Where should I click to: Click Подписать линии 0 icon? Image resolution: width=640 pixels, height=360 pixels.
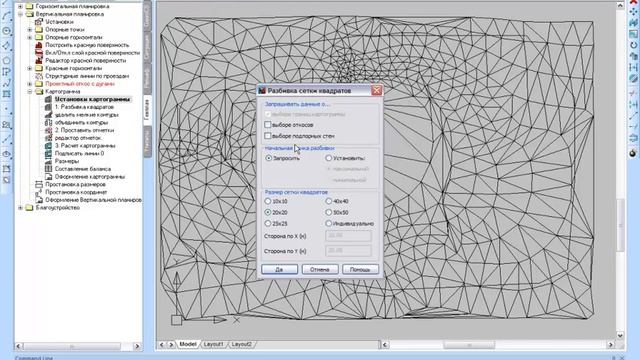(48, 153)
